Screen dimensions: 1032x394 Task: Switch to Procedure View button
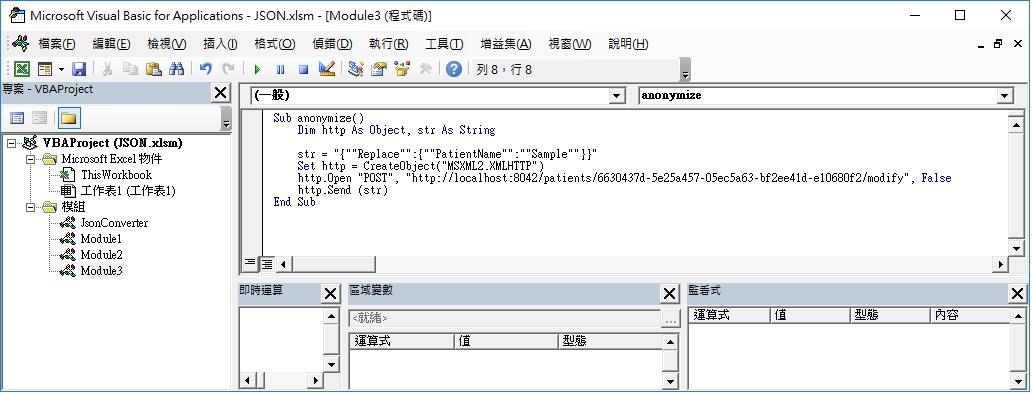click(x=250, y=264)
